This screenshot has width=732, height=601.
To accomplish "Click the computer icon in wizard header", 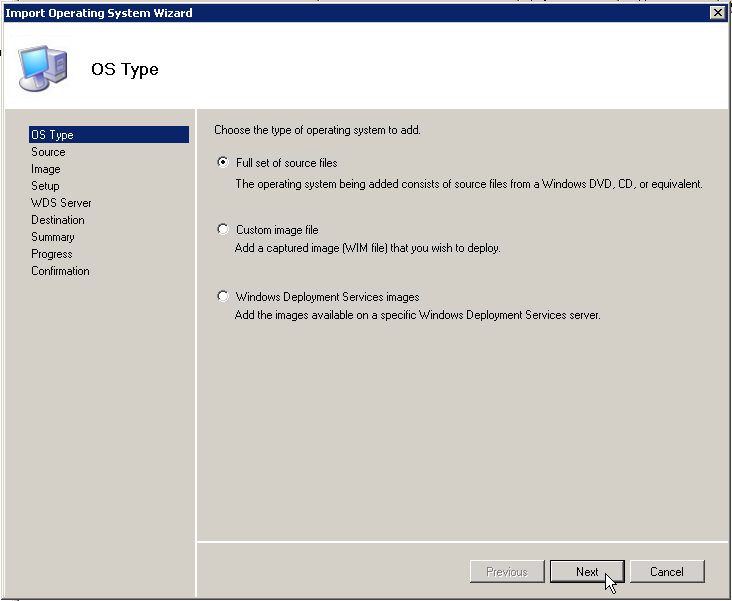I will pyautogui.click(x=44, y=67).
